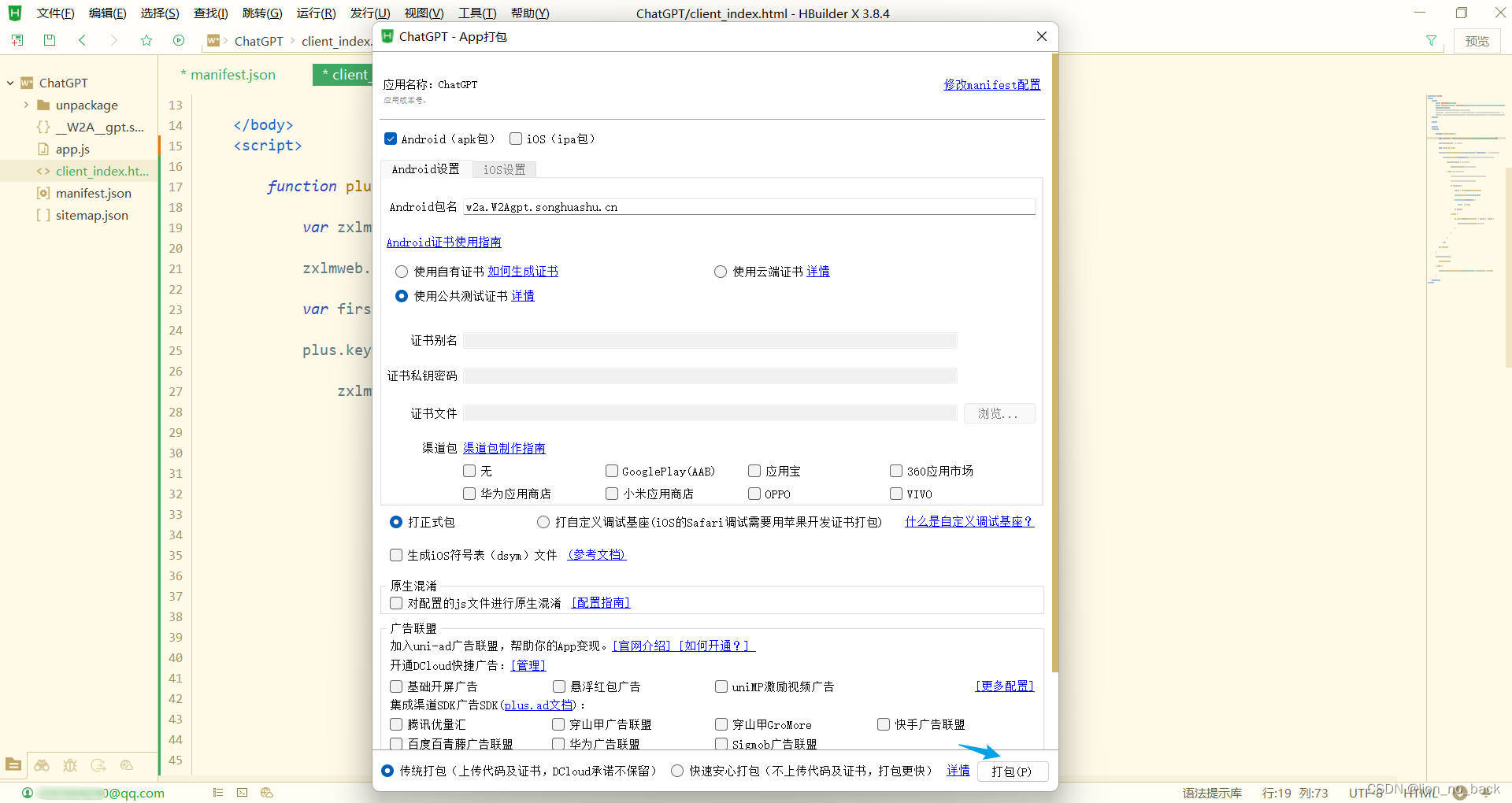Select 使用云端证书 radio button
This screenshot has width=1512, height=803.
coord(721,272)
